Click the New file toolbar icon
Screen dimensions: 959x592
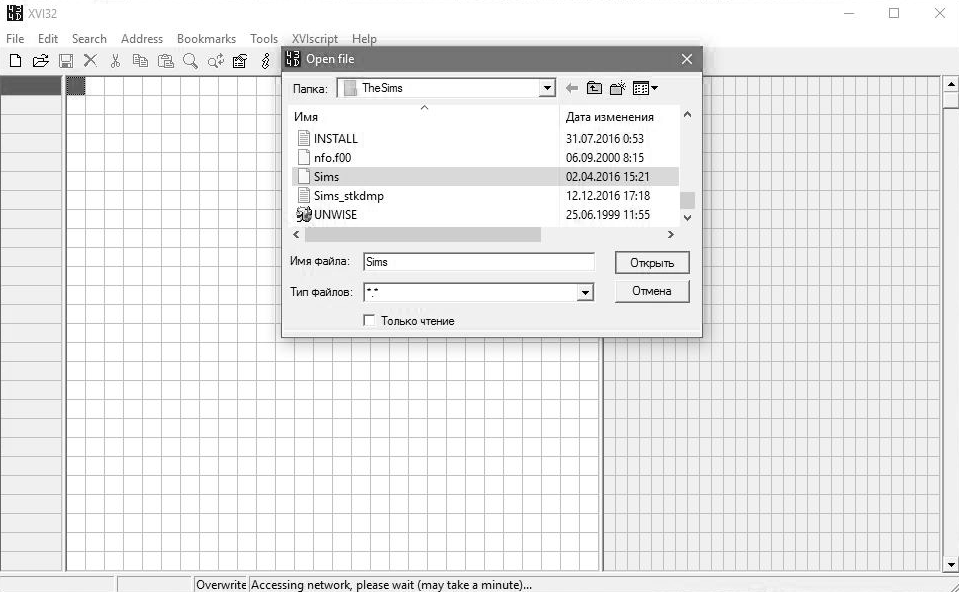tap(15, 61)
